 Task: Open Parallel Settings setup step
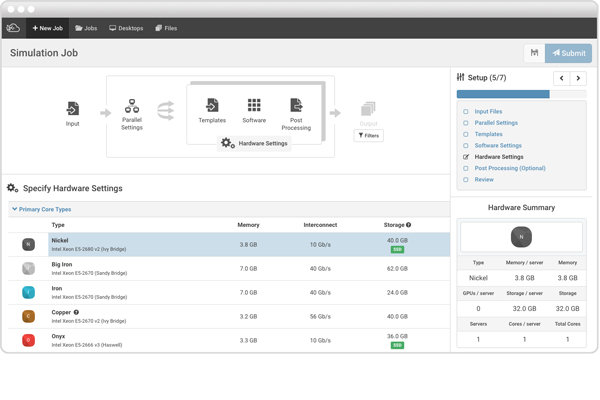(496, 123)
